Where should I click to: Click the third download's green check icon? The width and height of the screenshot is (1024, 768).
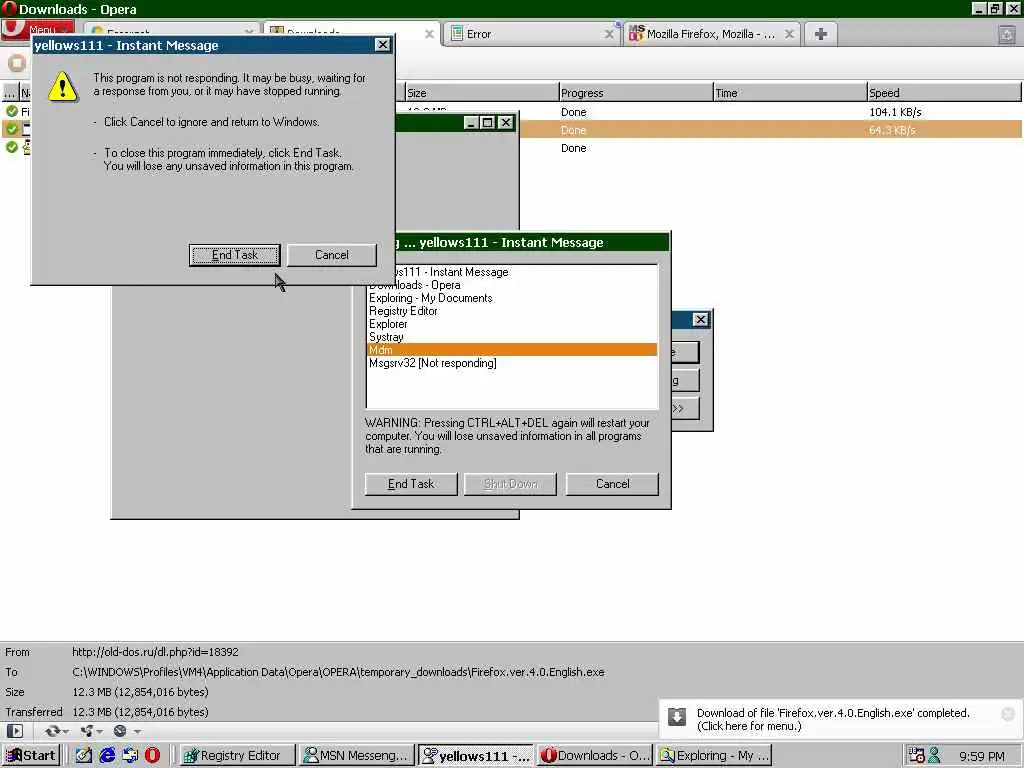12,147
